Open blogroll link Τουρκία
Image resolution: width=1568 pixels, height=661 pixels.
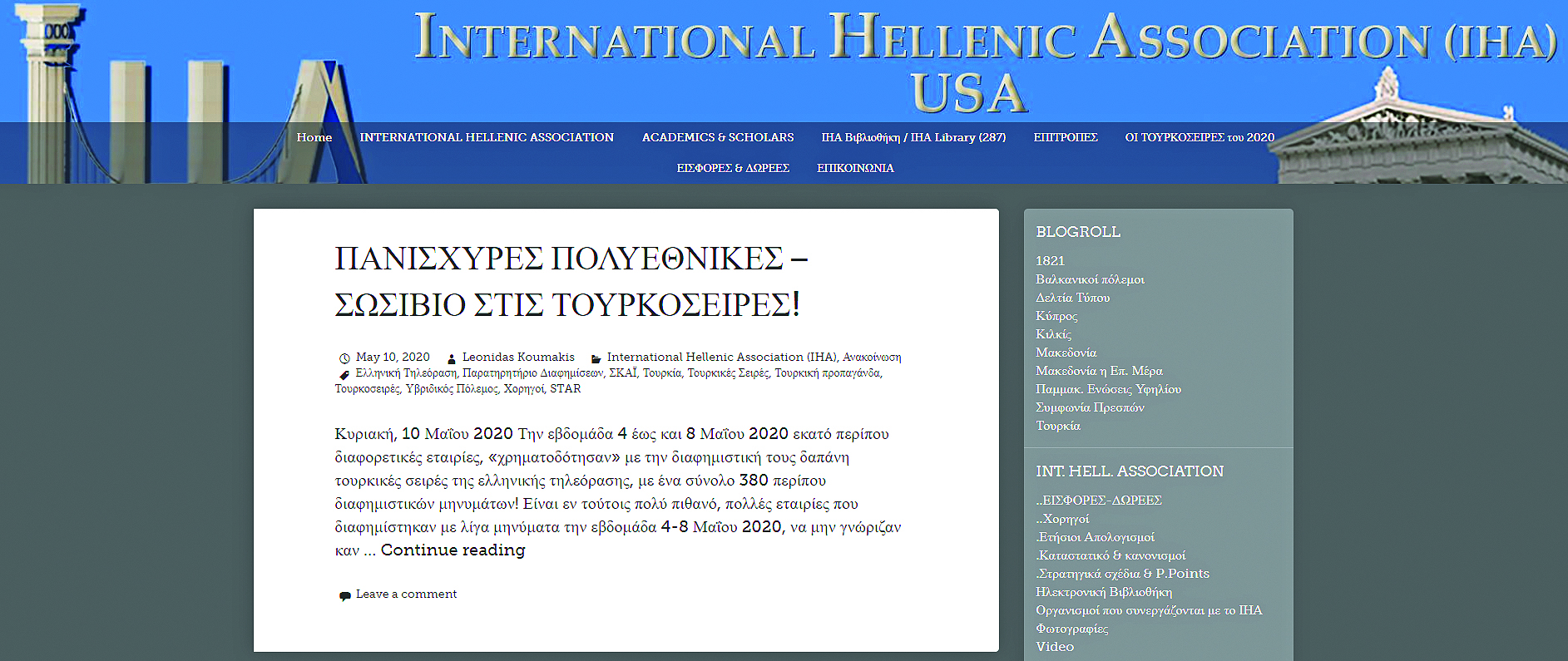[1058, 425]
